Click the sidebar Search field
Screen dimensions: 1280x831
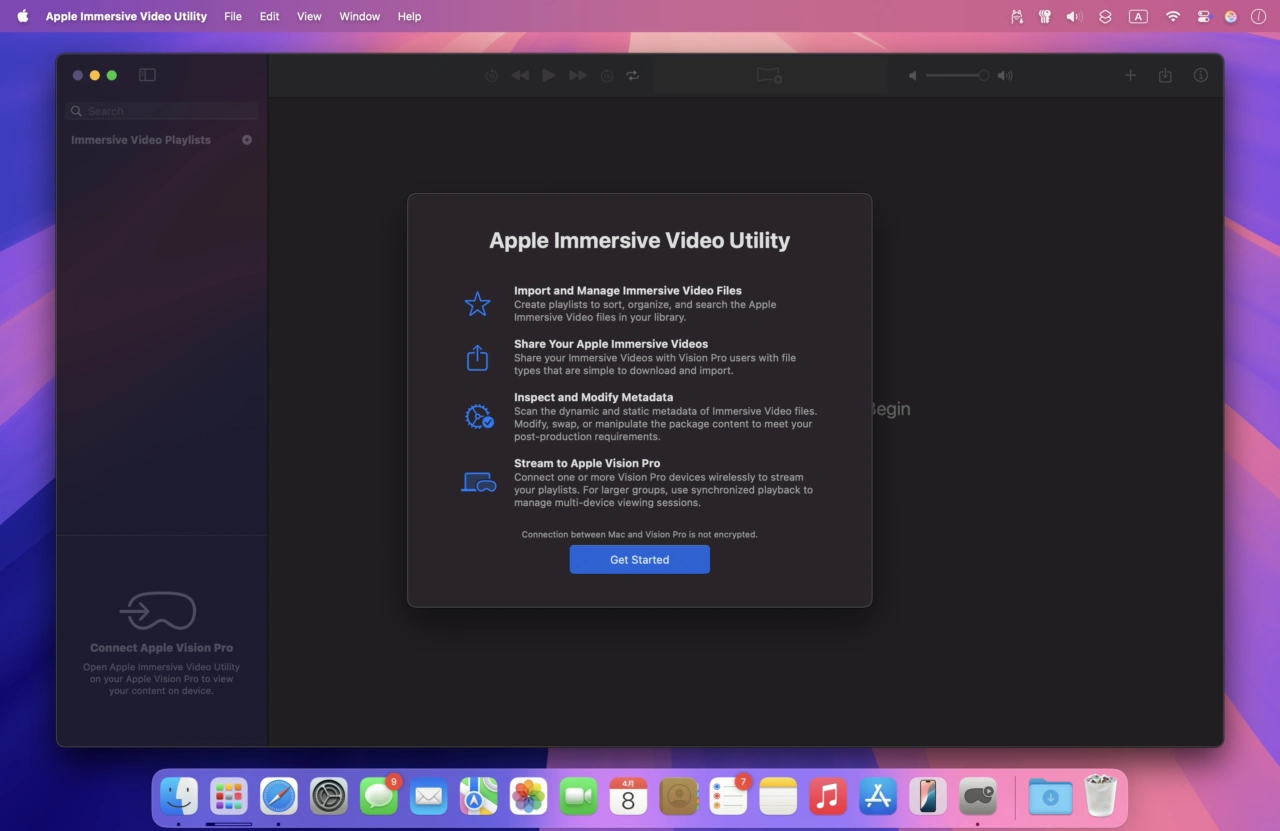point(165,111)
